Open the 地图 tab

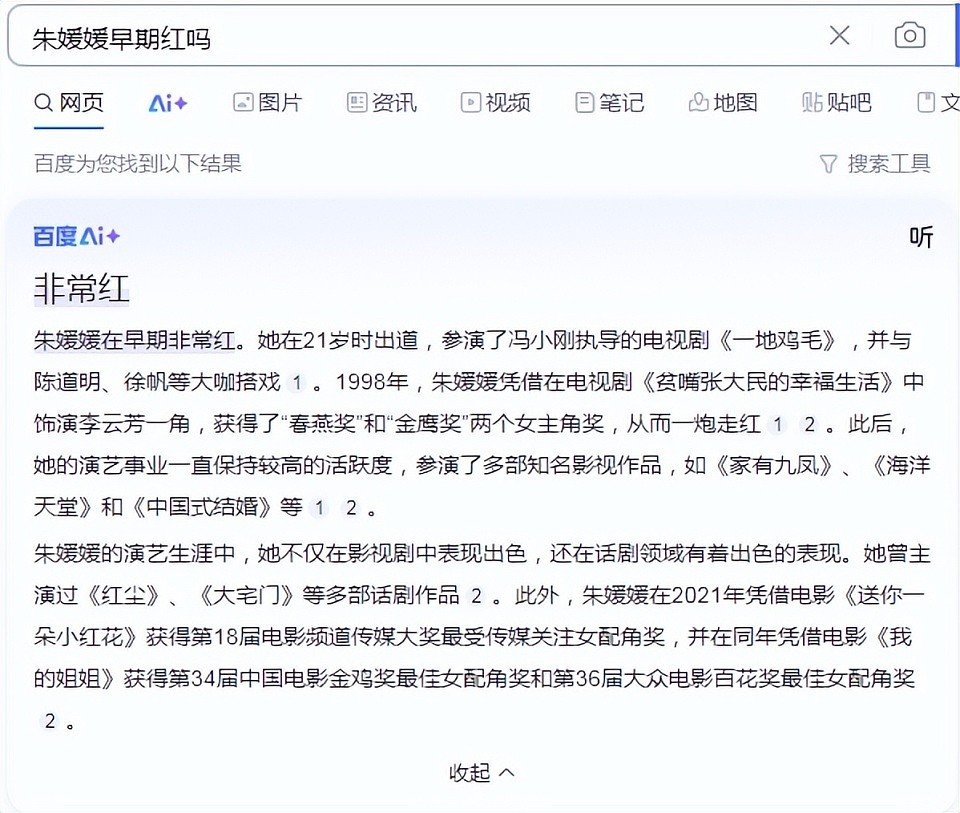coord(723,102)
